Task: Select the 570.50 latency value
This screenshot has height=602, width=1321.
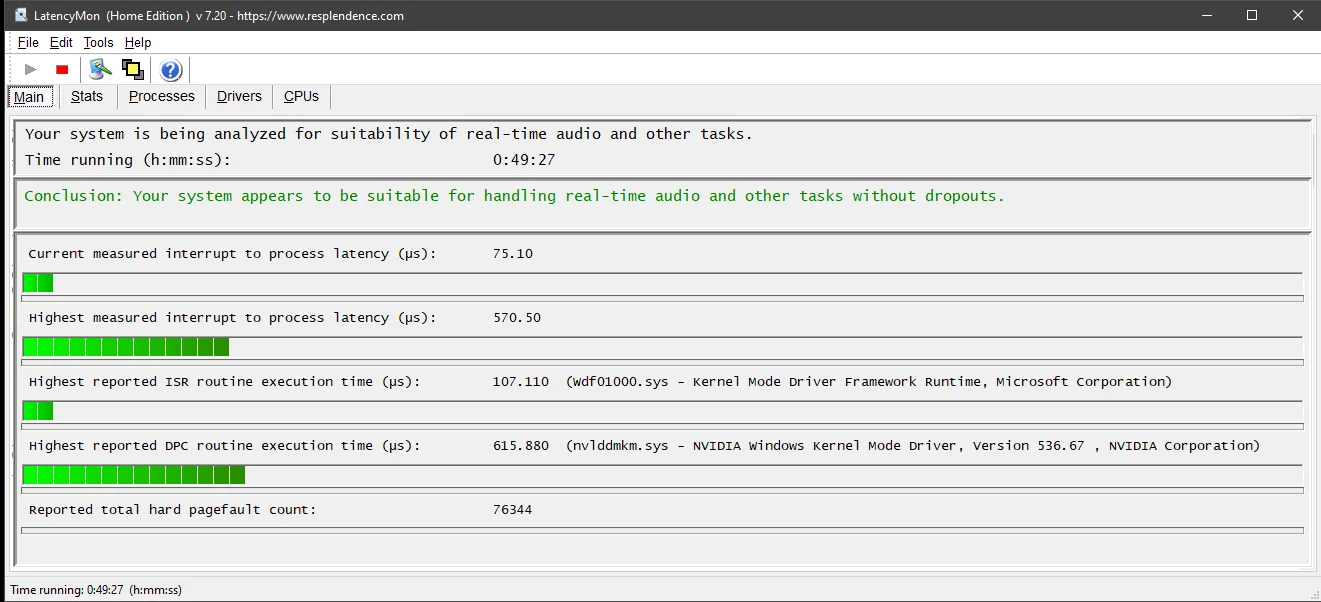Action: coord(517,318)
